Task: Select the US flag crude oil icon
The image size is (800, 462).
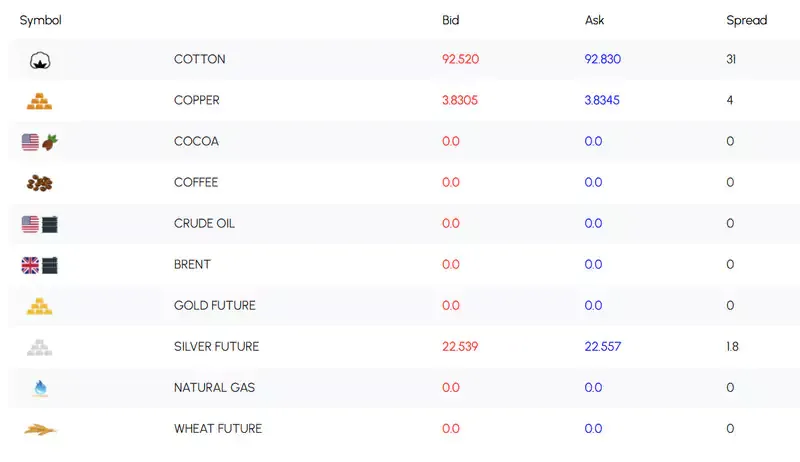Action: coord(40,224)
